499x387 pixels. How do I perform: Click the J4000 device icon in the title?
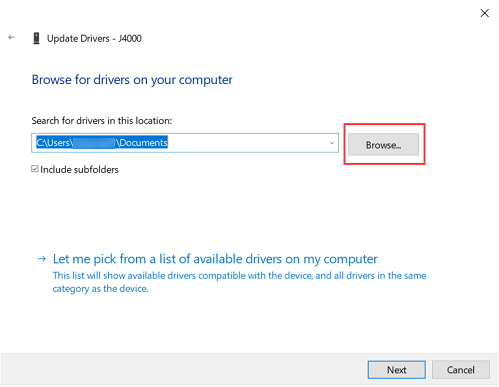pos(36,38)
